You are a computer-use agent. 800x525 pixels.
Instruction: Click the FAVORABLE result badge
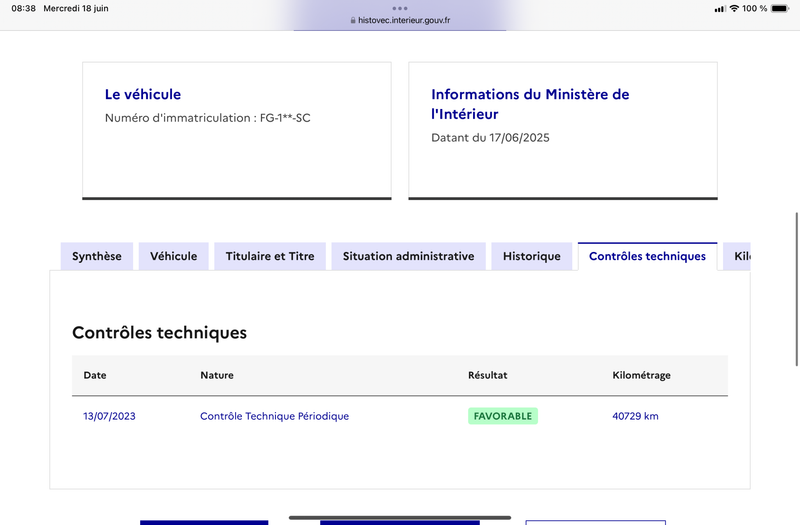tap(503, 416)
